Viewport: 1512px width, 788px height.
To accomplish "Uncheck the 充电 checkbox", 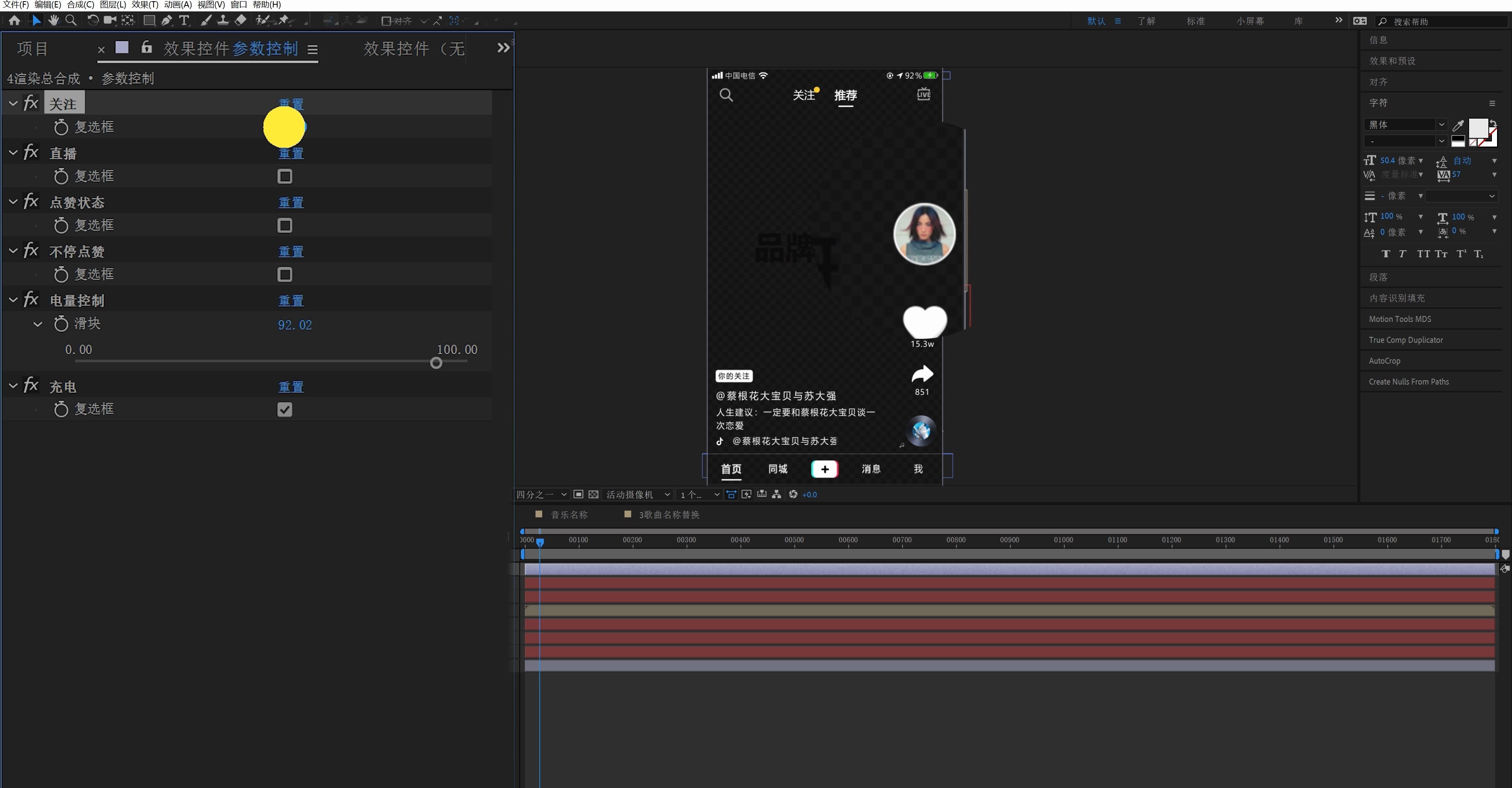I will click(285, 409).
